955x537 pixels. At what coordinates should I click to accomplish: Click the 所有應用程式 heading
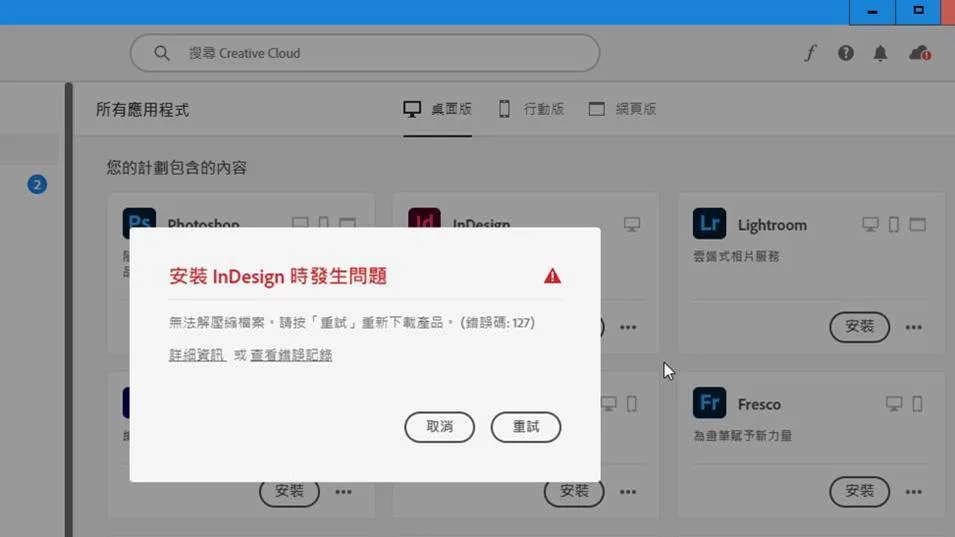point(143,110)
